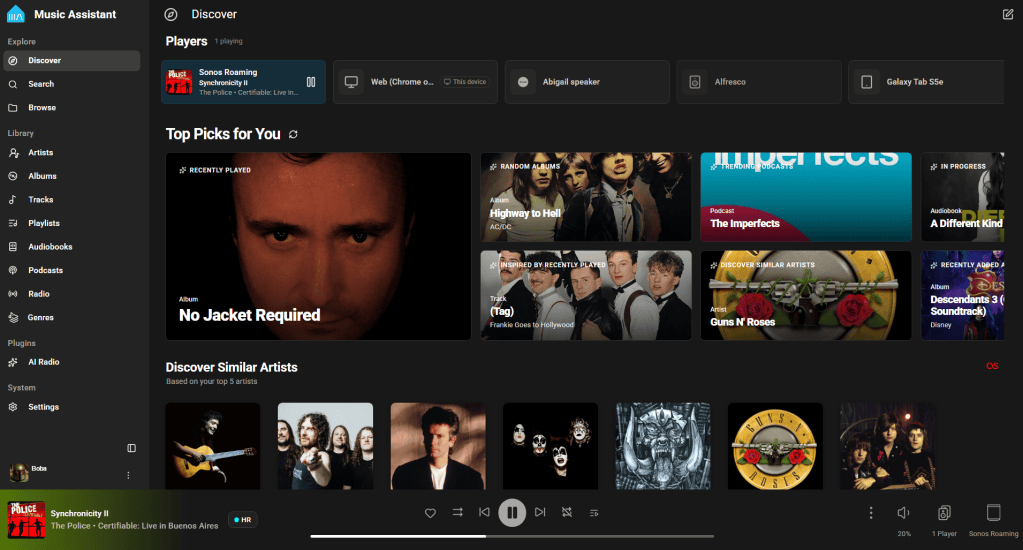Select the Abigail speaker player
The height and width of the screenshot is (550, 1023).
pyautogui.click(x=587, y=82)
